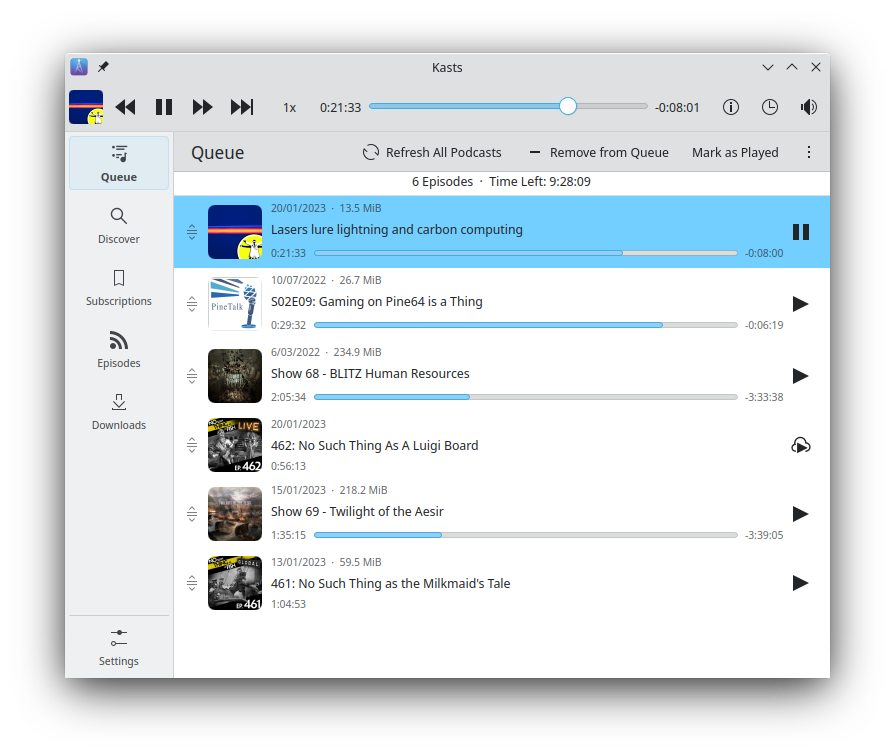Pause playback in the top player bar

coord(164,107)
